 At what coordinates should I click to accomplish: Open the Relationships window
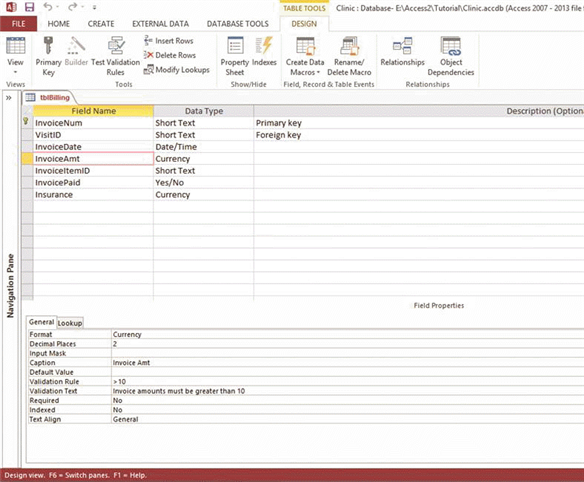[x=403, y=51]
